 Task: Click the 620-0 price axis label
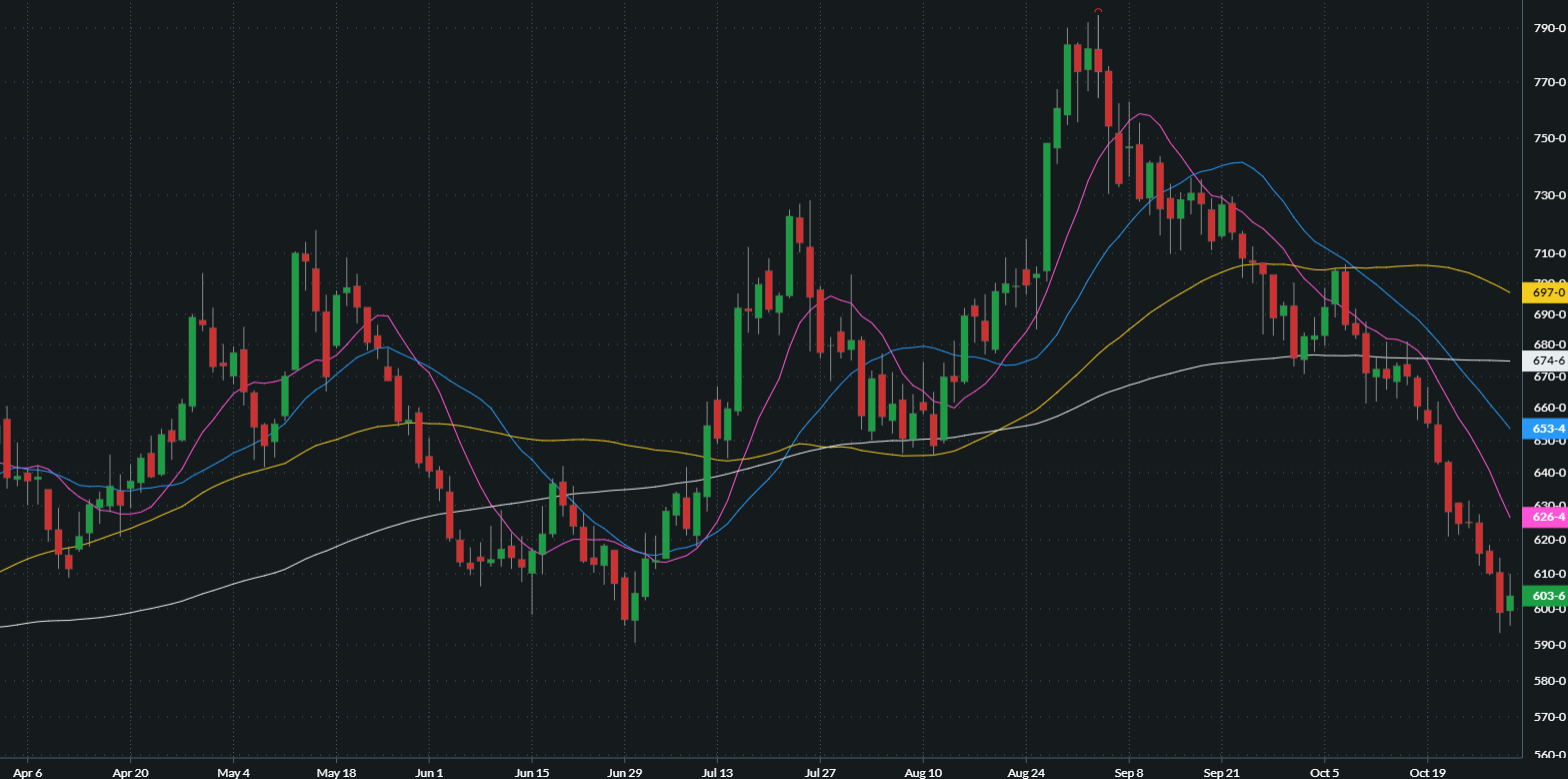coord(1548,540)
